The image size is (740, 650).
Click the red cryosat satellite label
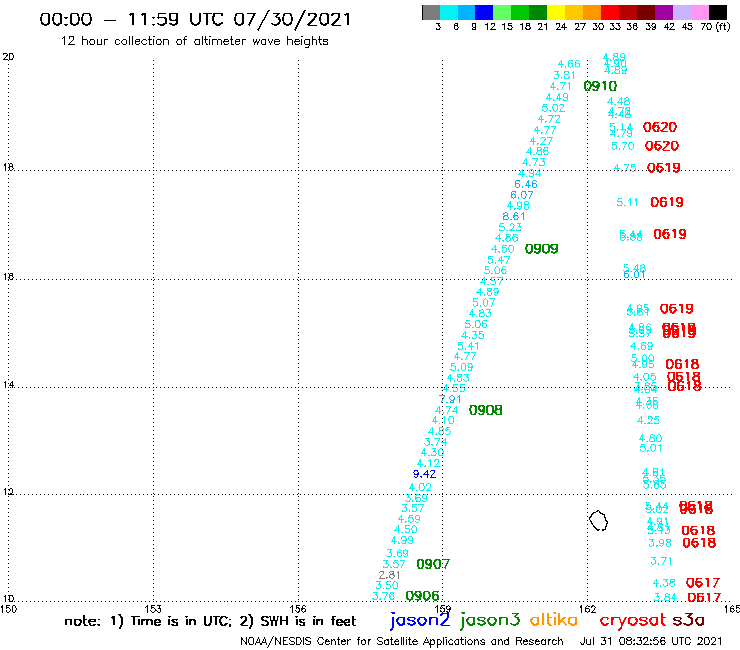point(633,621)
